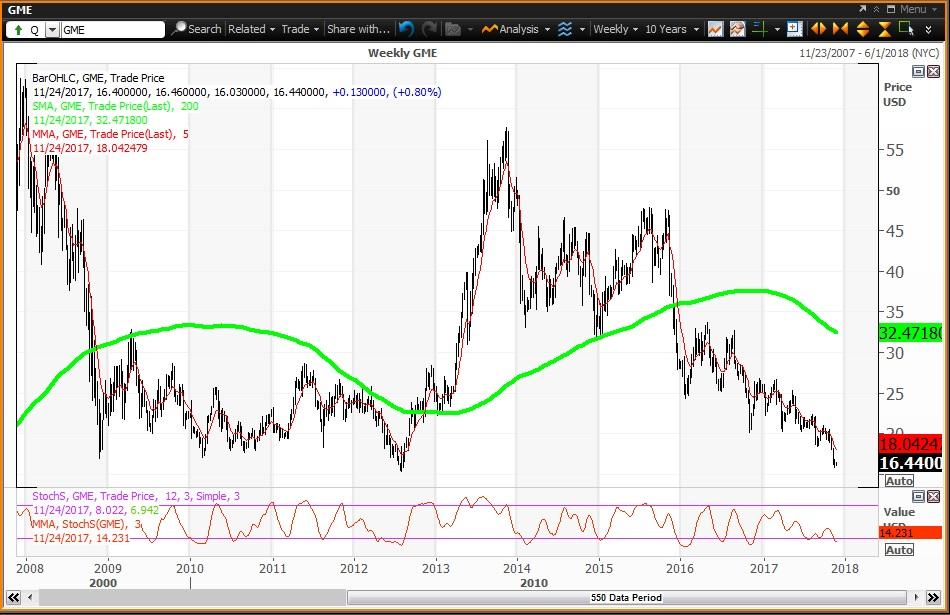Undo the last chart action
Viewport: 950px width, 615px height.
(407, 29)
